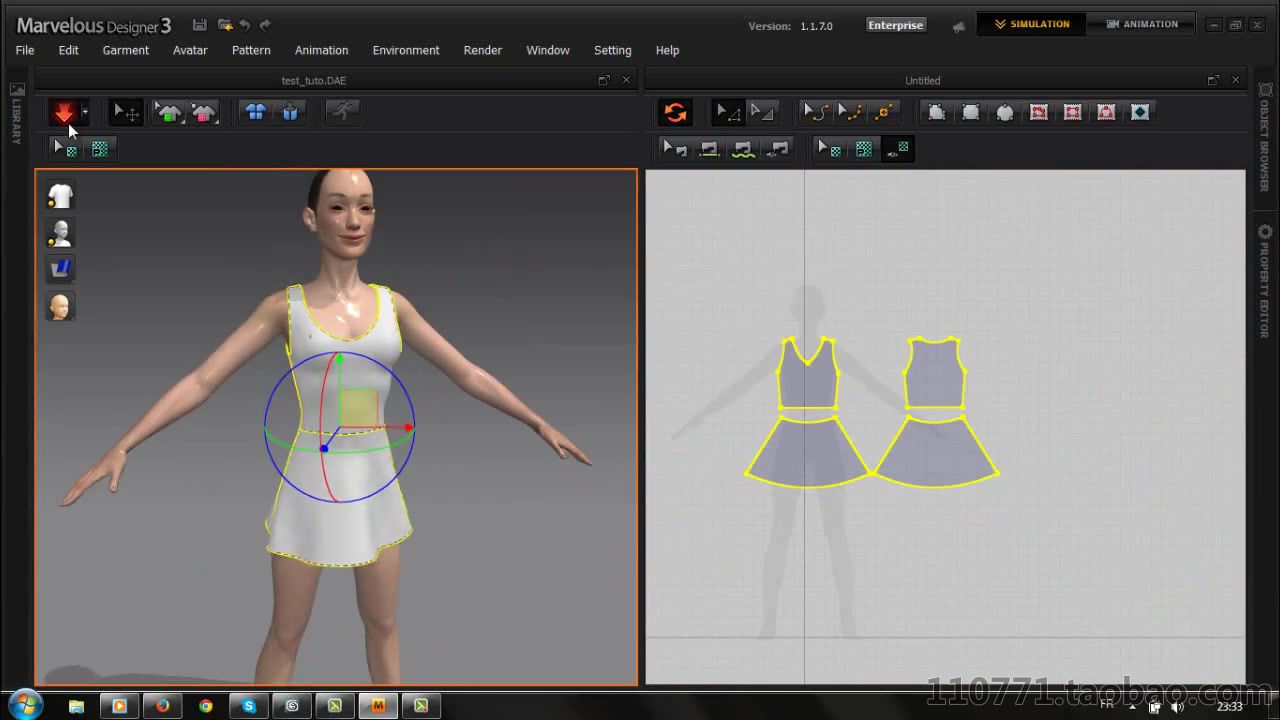Open the Avatar menu
Viewport: 1280px width, 720px height.
[190, 50]
